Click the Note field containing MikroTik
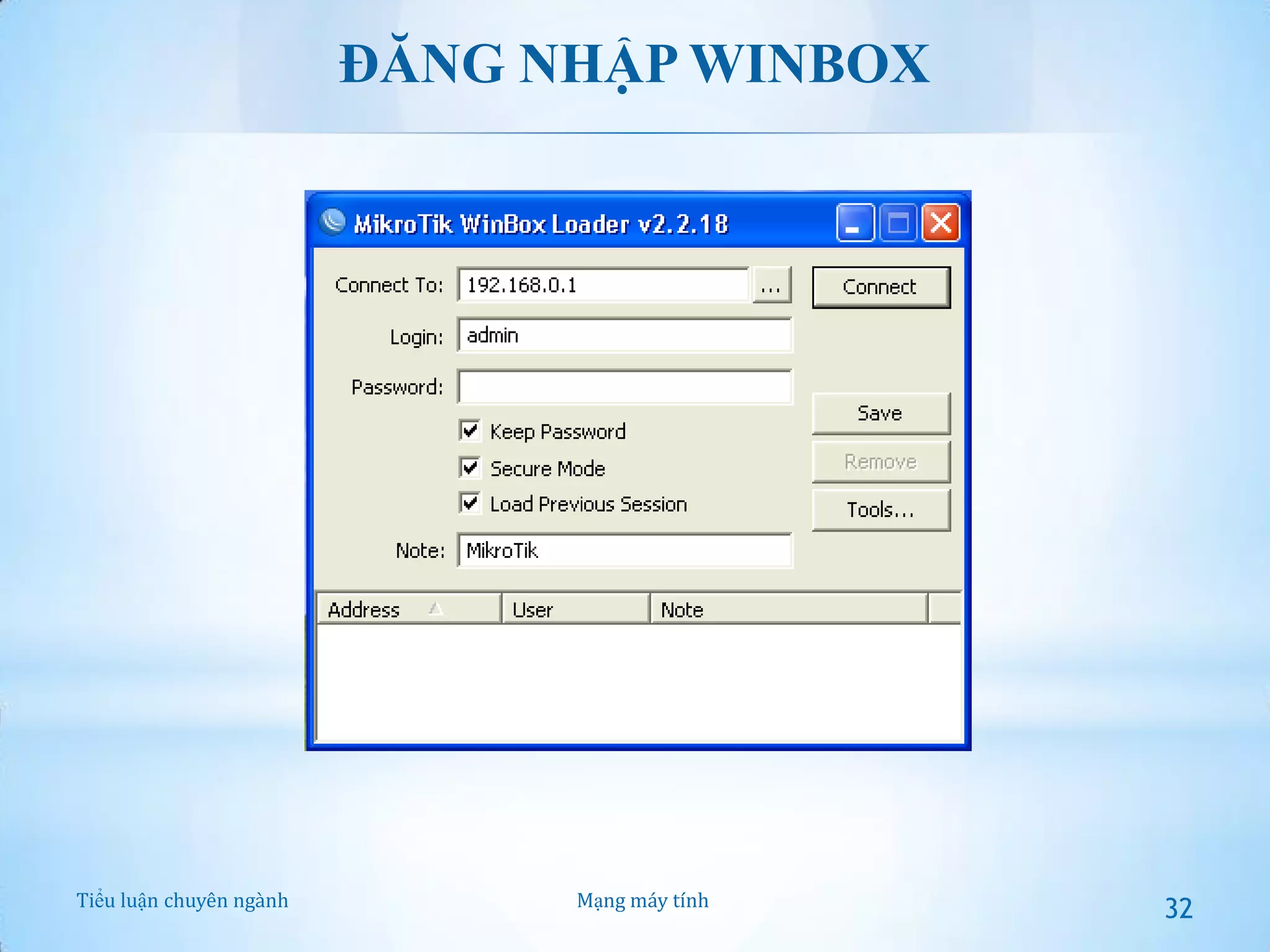 click(x=624, y=550)
